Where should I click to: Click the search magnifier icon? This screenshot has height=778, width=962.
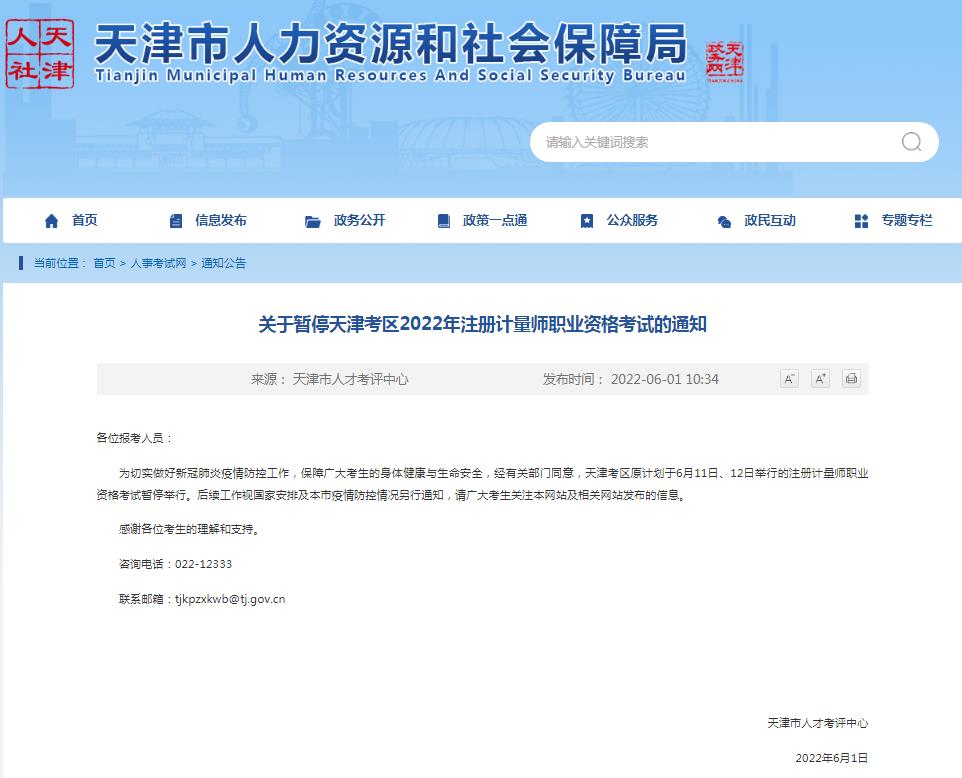click(x=911, y=142)
